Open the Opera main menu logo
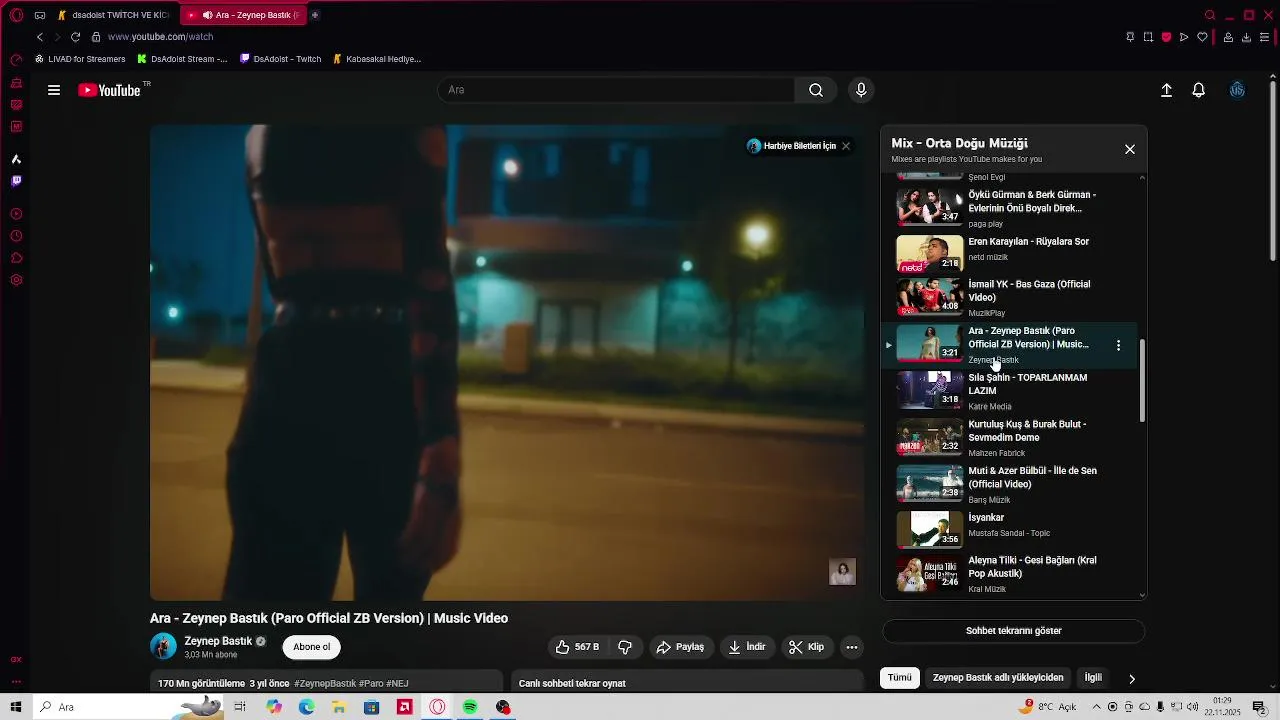The image size is (1280, 720). pyautogui.click(x=16, y=15)
